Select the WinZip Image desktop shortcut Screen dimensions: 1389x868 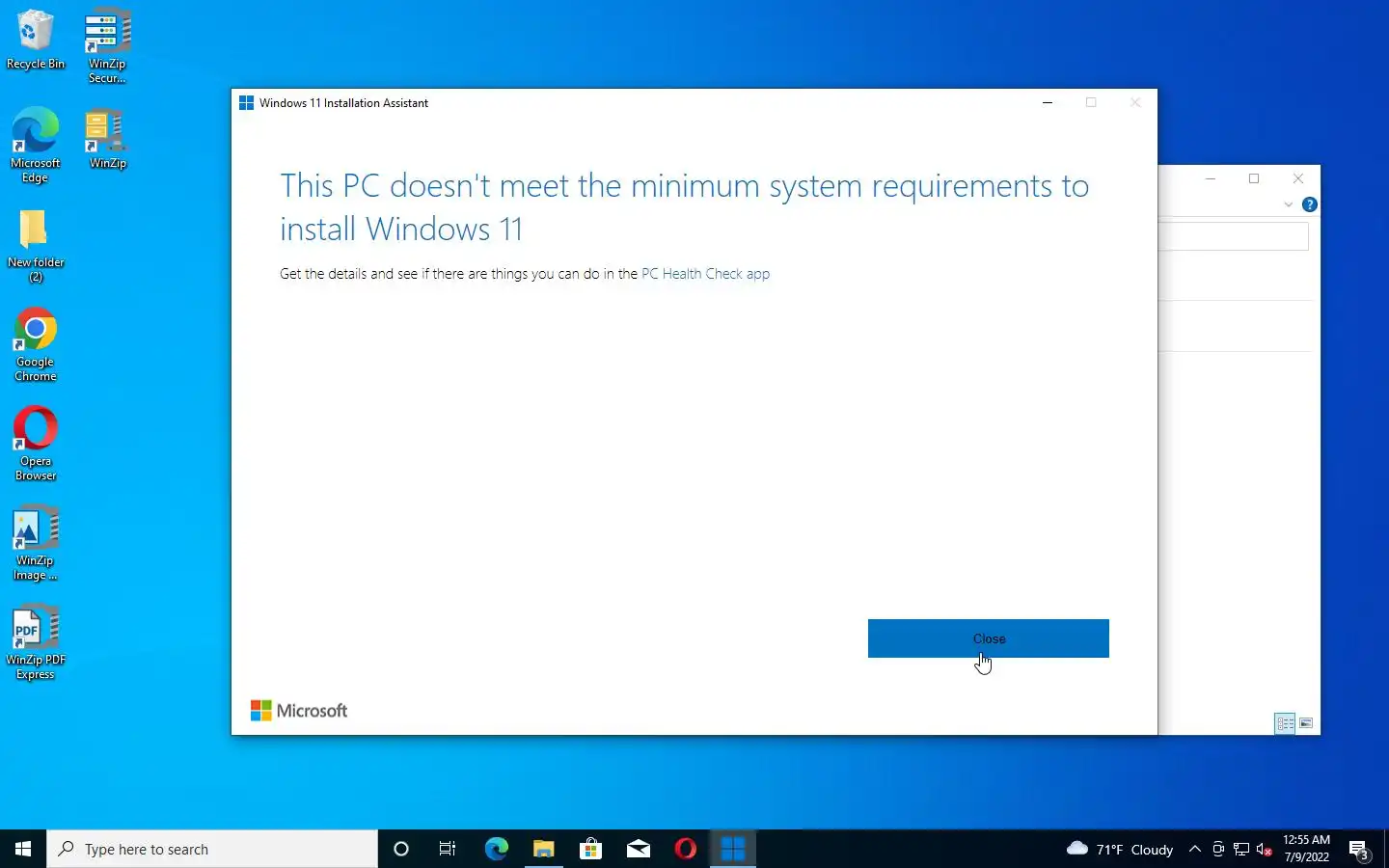pyautogui.click(x=36, y=543)
